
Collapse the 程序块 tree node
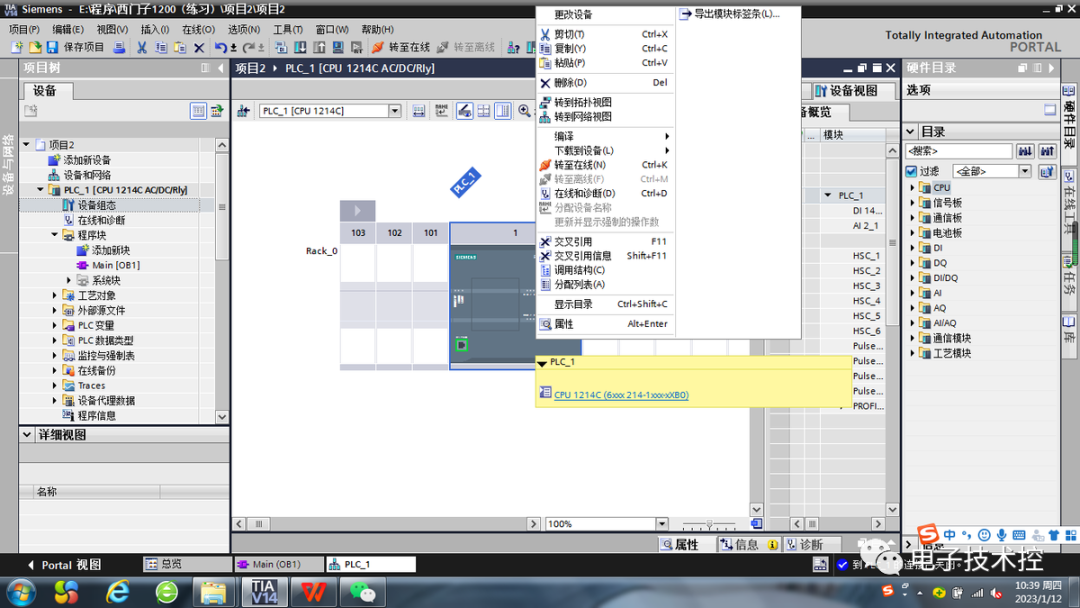coord(54,235)
